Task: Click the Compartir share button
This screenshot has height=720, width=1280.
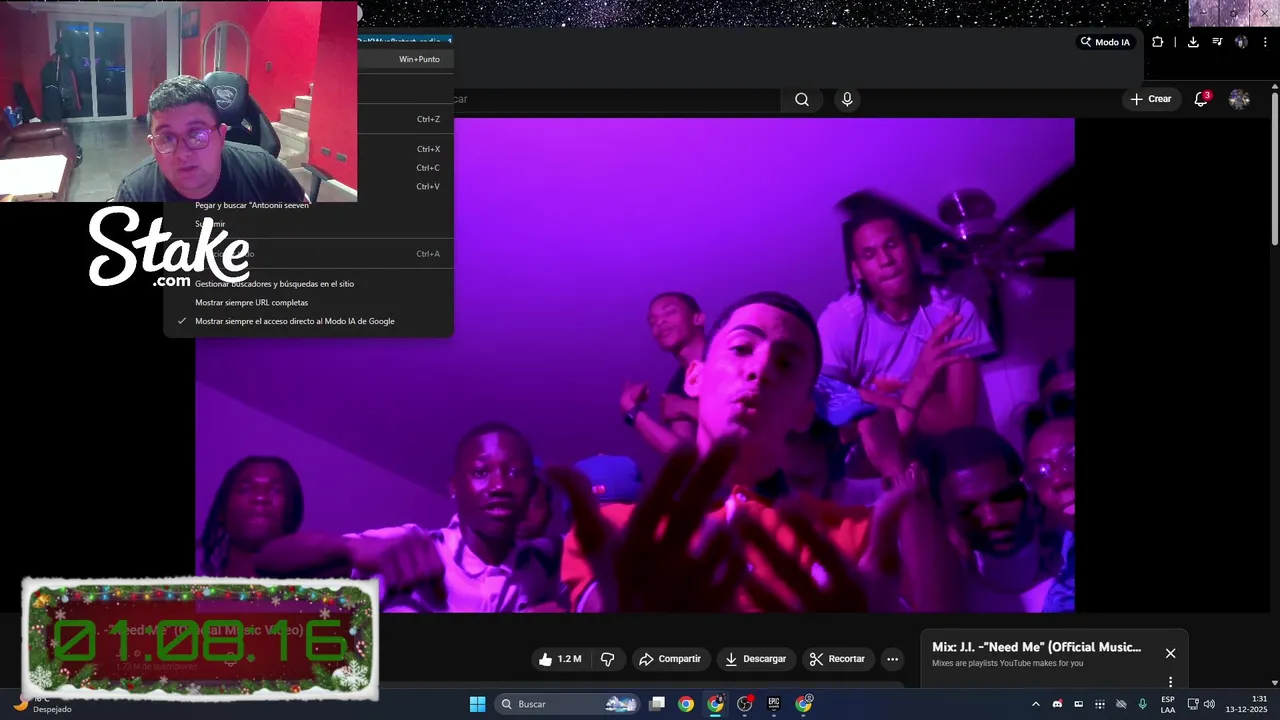Action: (670, 659)
